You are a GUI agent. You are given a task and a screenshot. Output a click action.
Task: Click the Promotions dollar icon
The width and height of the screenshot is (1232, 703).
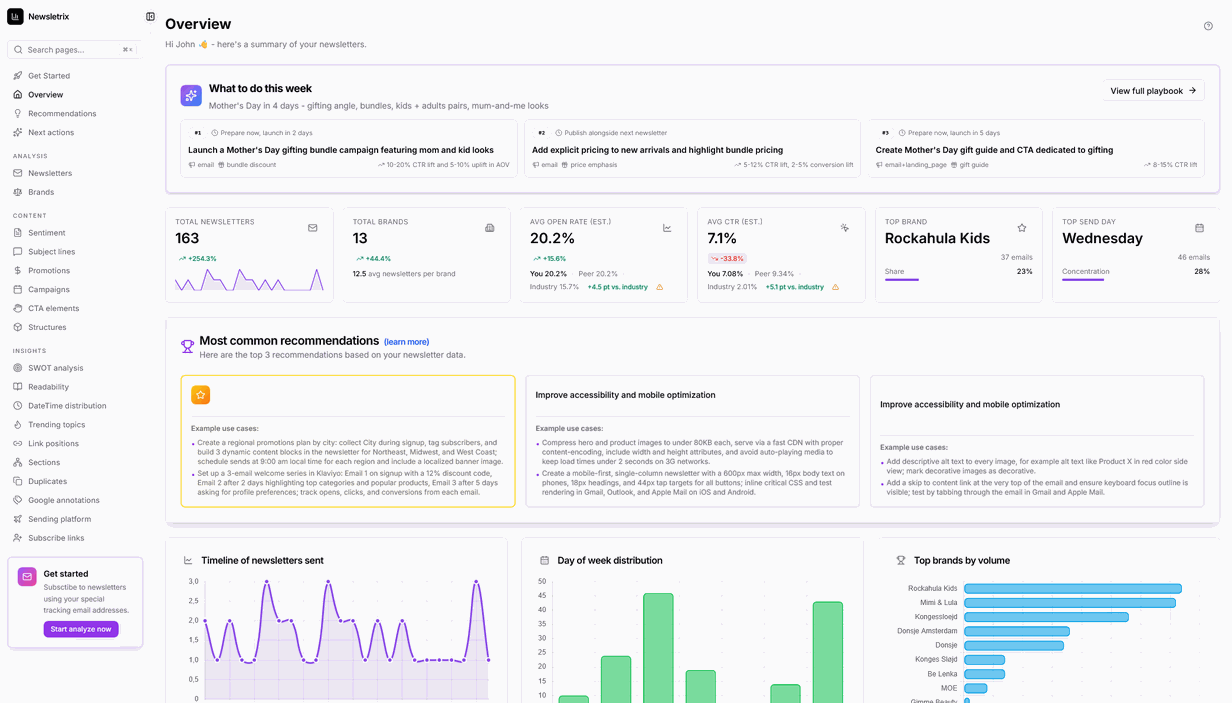pyautogui.click(x=18, y=271)
